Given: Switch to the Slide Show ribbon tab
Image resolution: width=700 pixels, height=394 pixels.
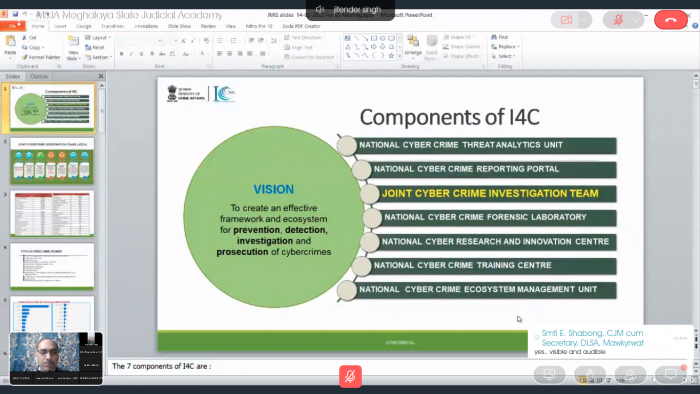Looking at the screenshot, I should [179, 26].
